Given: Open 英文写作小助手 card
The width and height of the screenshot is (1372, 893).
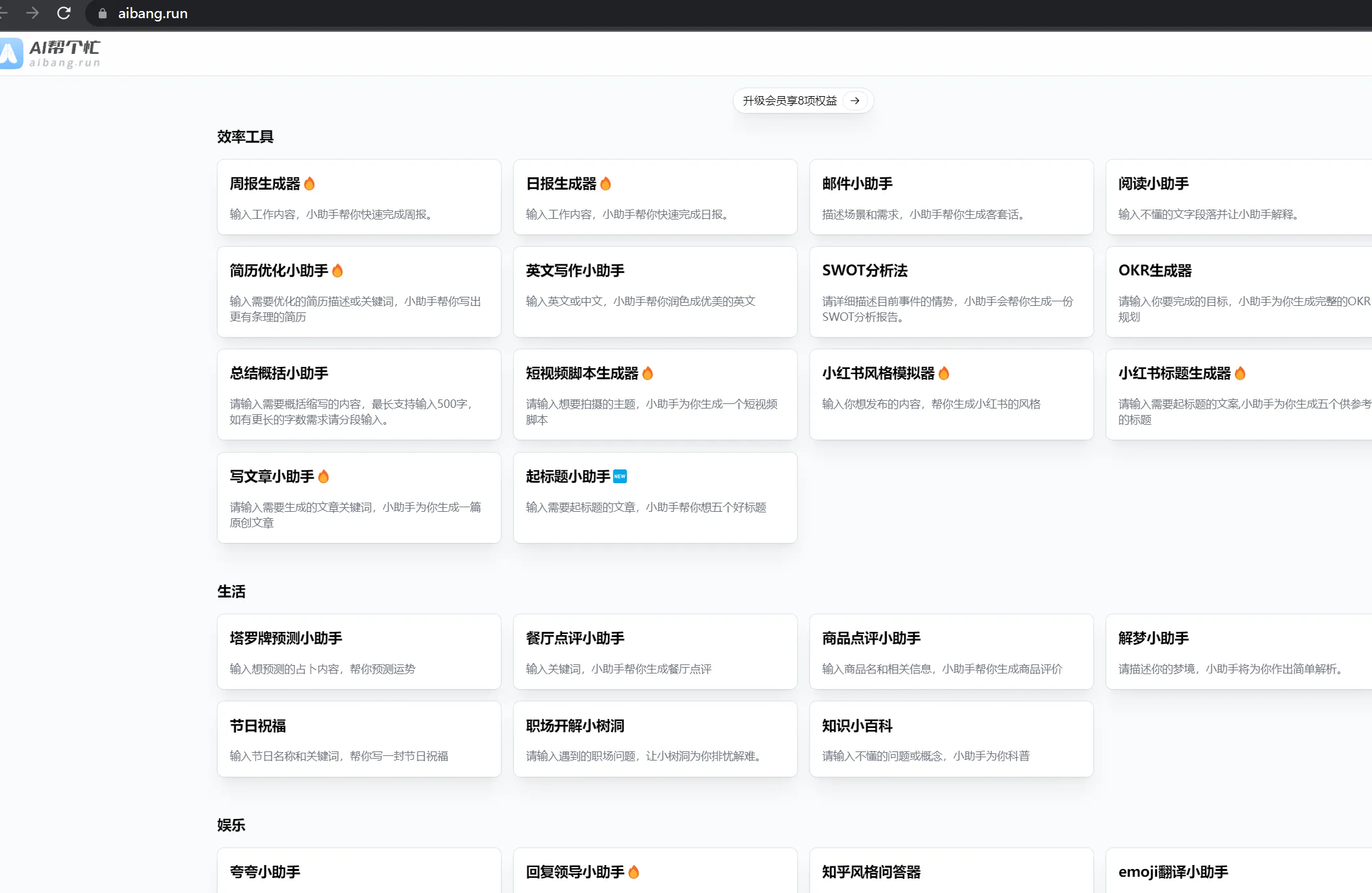Looking at the screenshot, I should (x=655, y=292).
